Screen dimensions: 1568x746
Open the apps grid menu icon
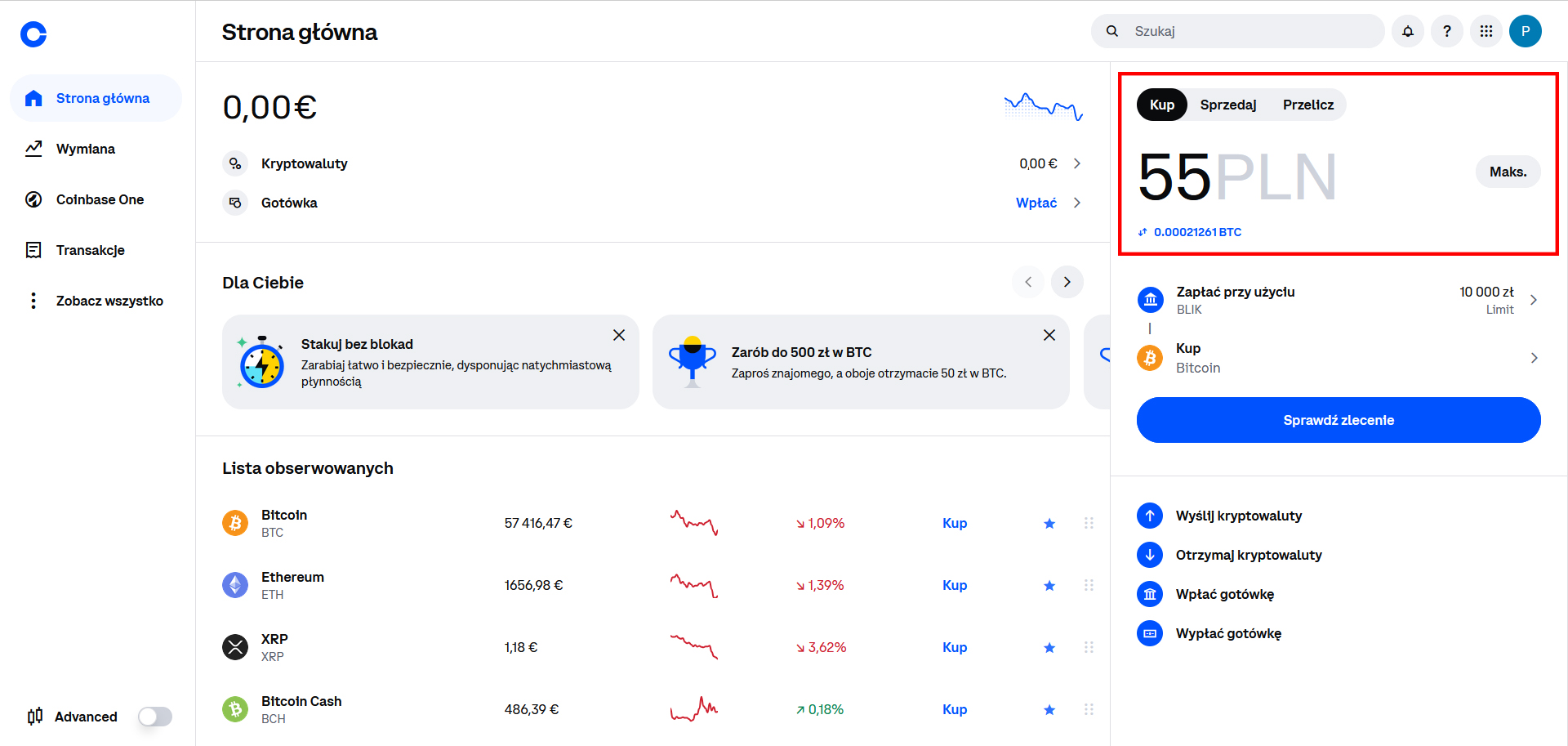coord(1486,31)
